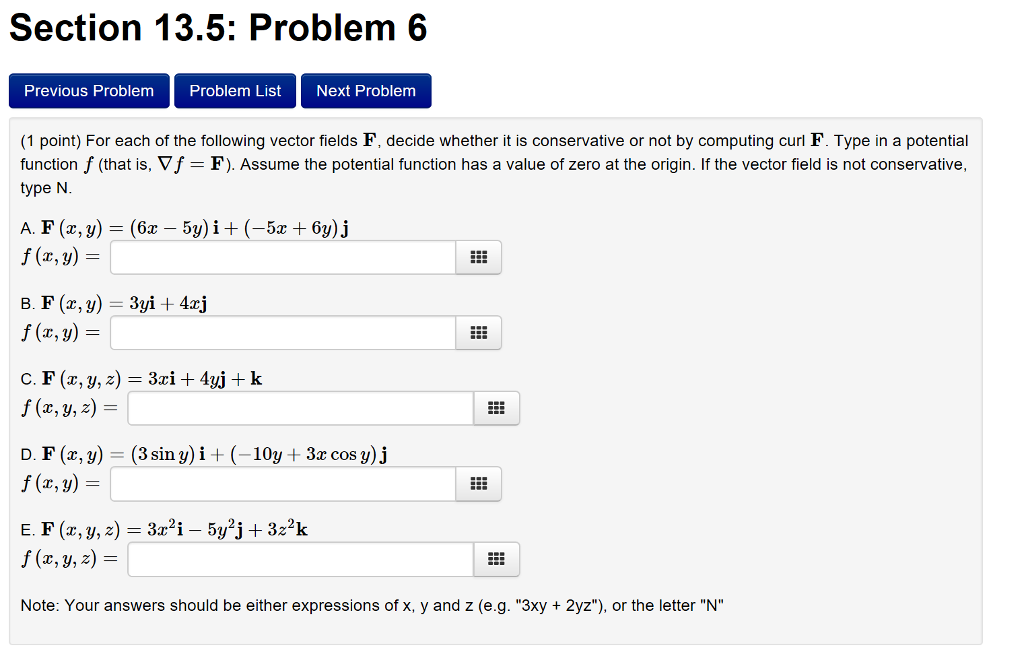Open the equation editor for part B
This screenshot has width=1024, height=658.
[x=478, y=333]
